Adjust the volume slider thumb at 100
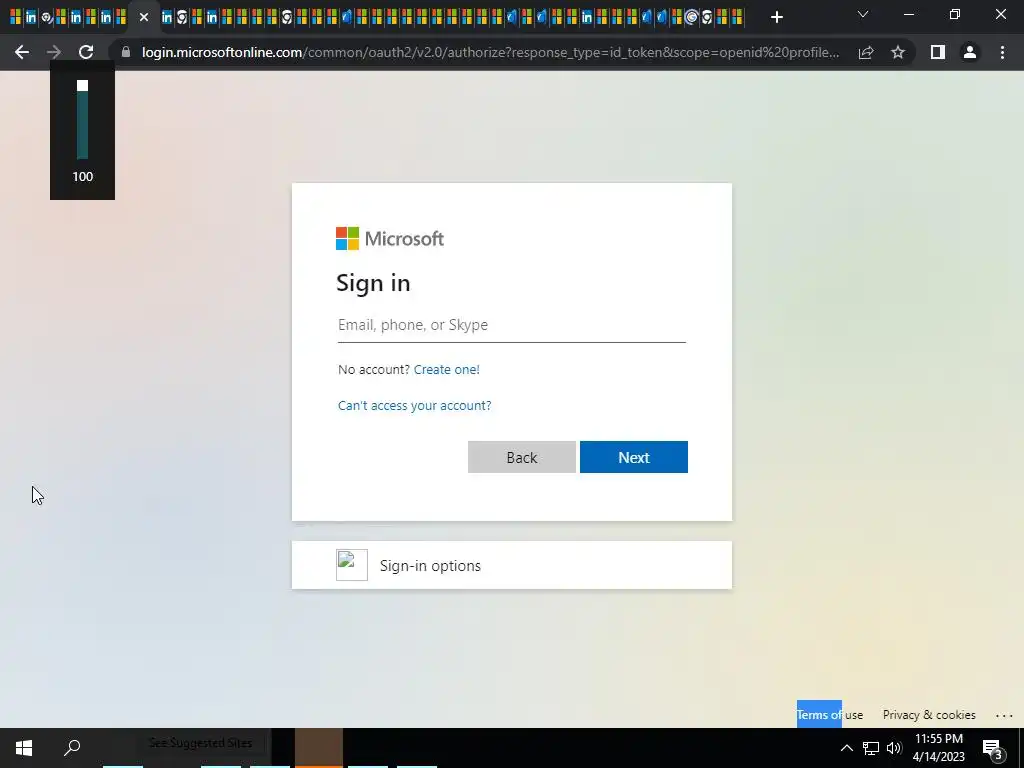This screenshot has width=1024, height=768. [x=82, y=86]
